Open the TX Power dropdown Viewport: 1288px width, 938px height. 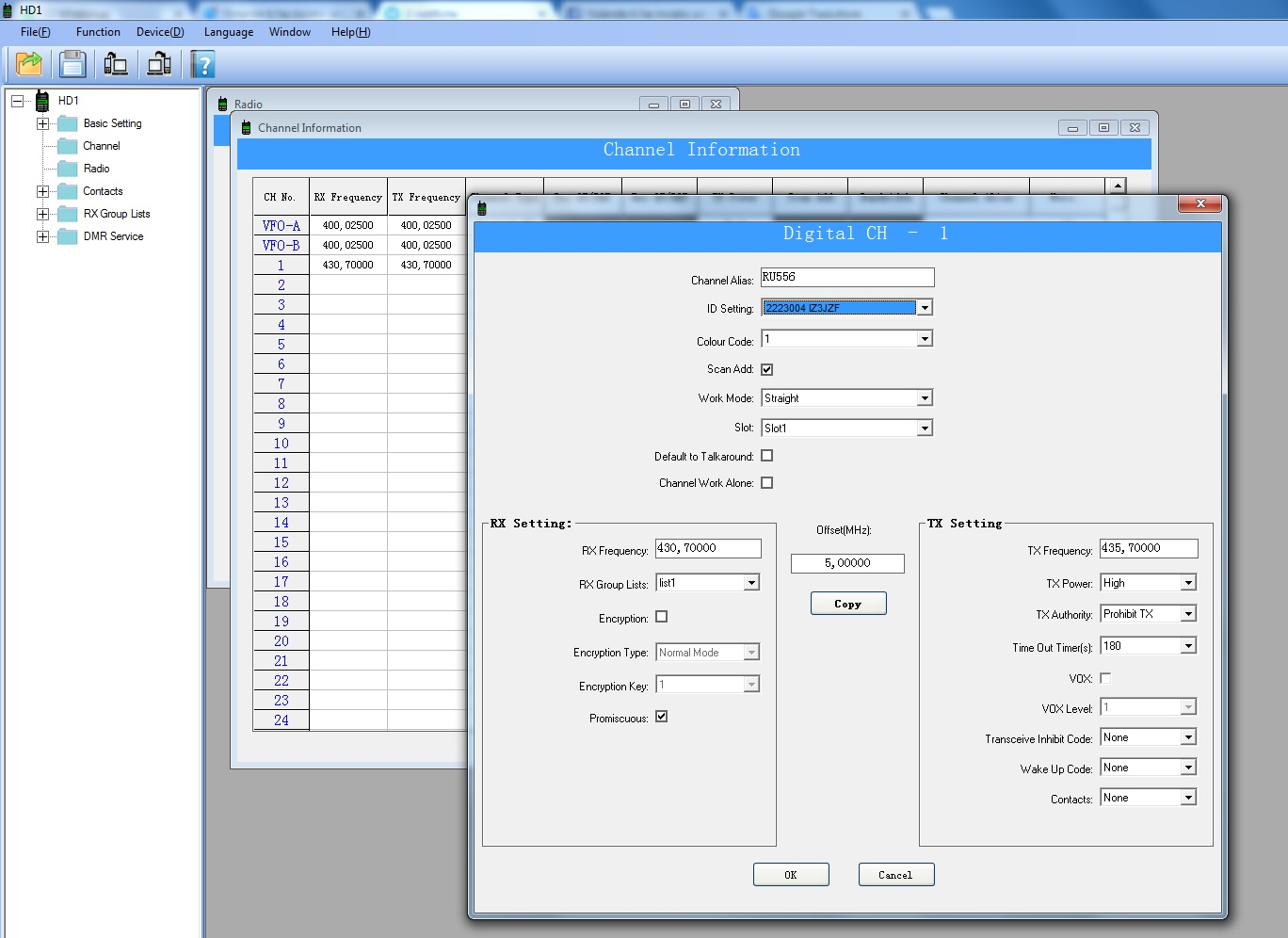1188,583
